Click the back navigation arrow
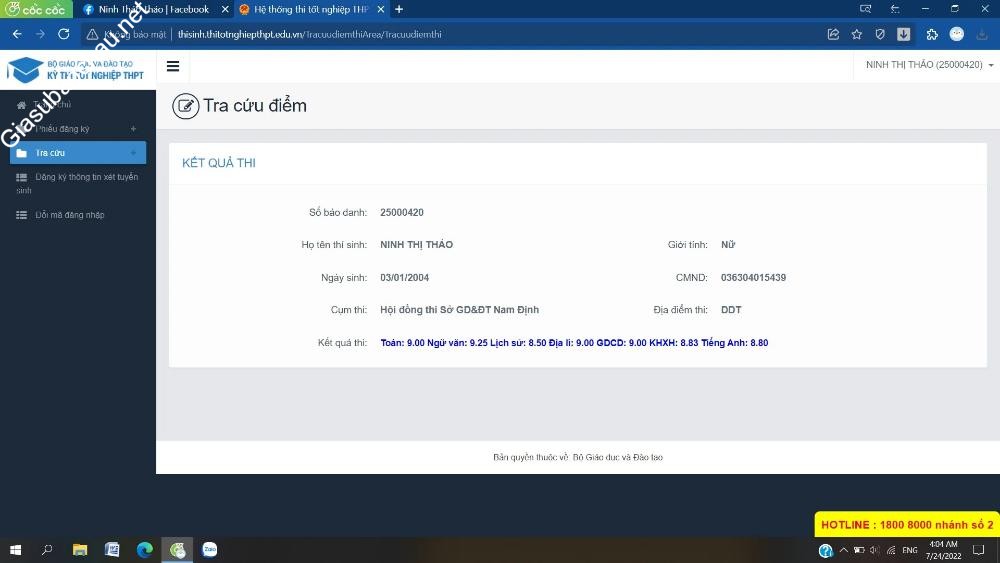The width and height of the screenshot is (1000, 563). [17, 34]
